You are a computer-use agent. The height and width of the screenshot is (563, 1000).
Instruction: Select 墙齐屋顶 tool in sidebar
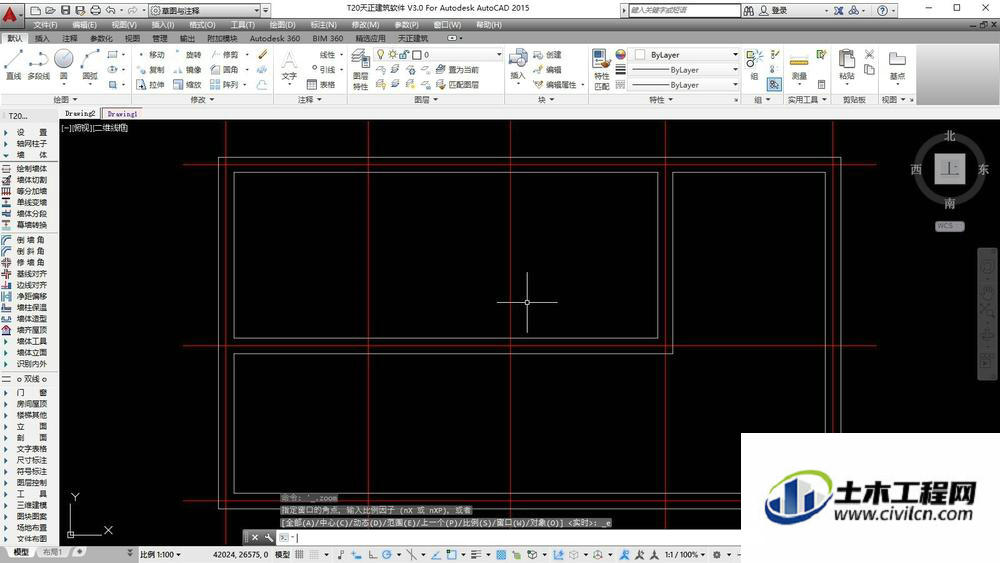25,330
